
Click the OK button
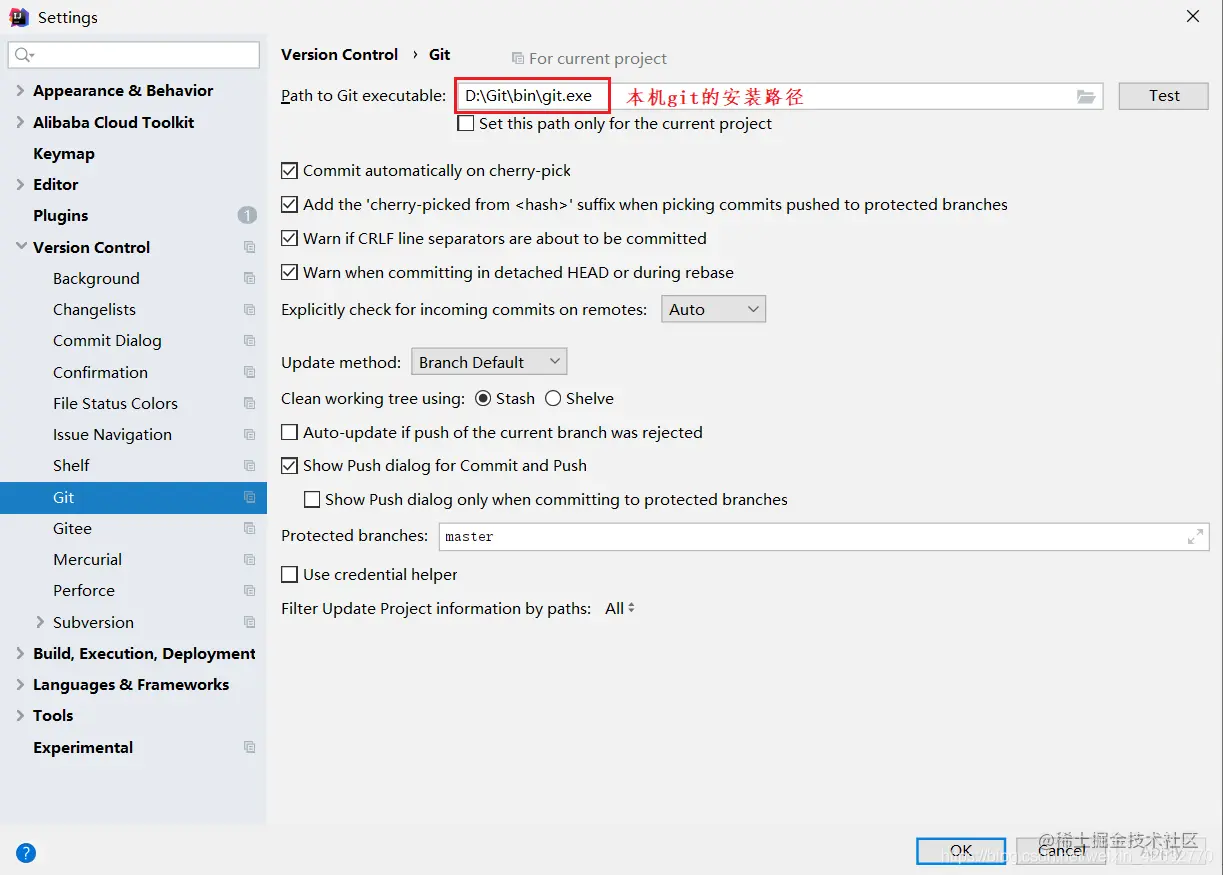coord(961,851)
